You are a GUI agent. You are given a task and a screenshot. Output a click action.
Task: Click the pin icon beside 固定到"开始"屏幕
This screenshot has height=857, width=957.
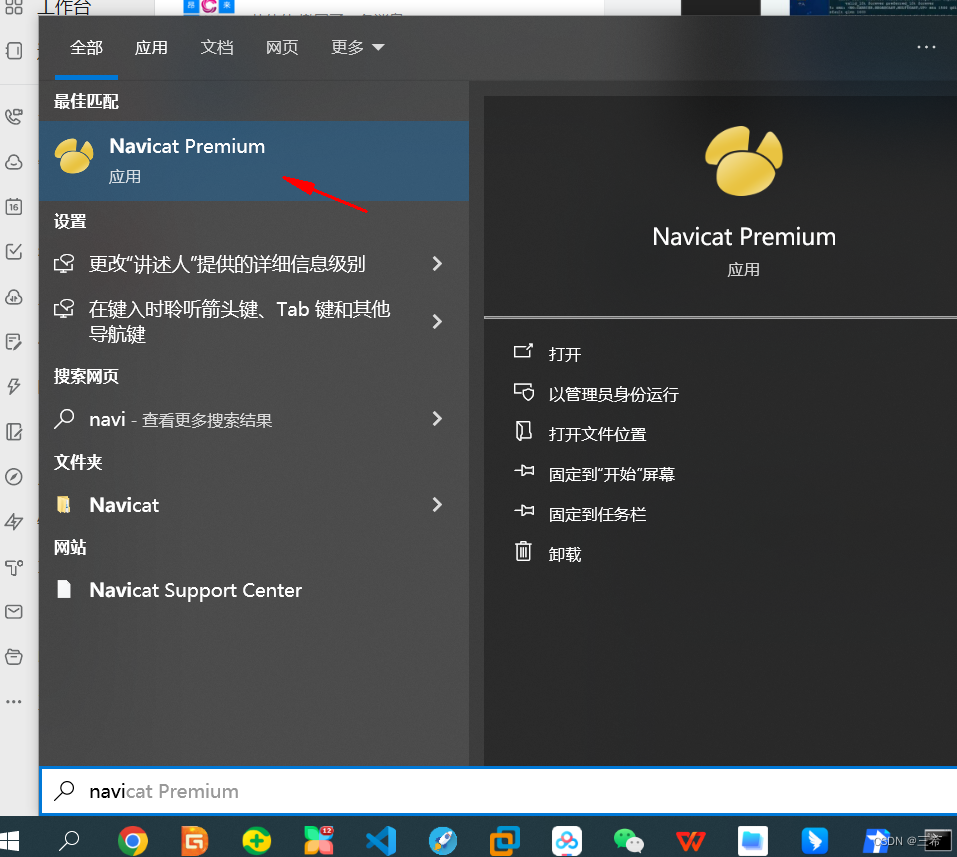[524, 471]
